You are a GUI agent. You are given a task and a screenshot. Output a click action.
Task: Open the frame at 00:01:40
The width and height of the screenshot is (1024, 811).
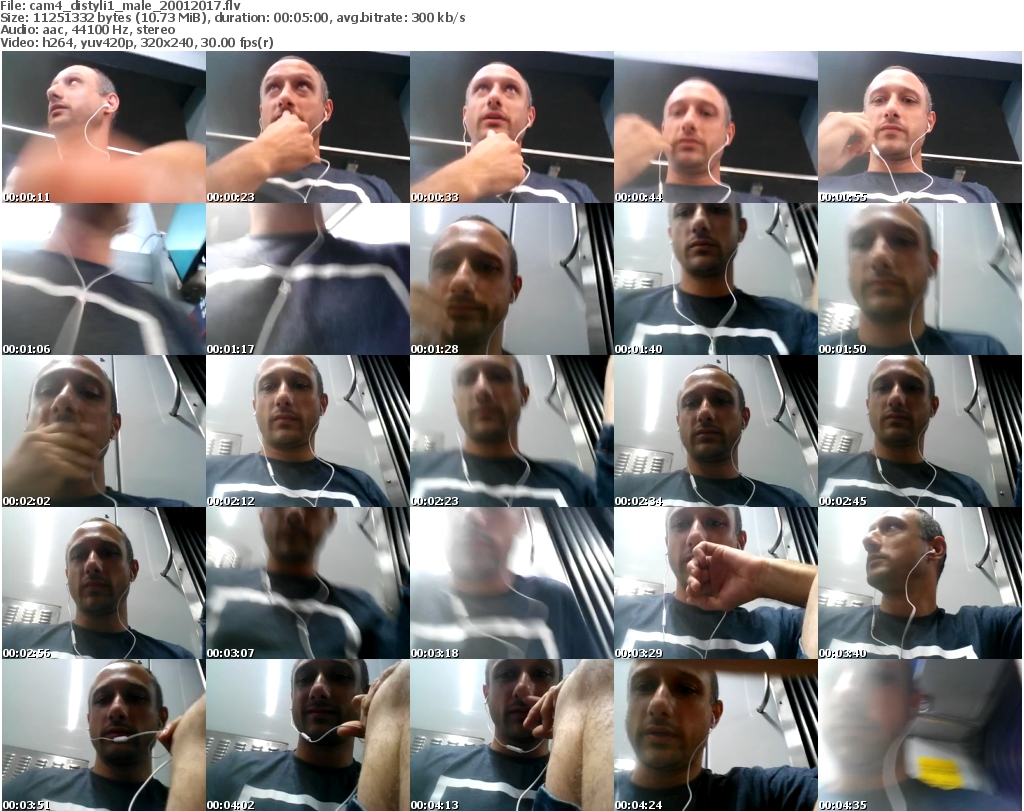(x=716, y=279)
